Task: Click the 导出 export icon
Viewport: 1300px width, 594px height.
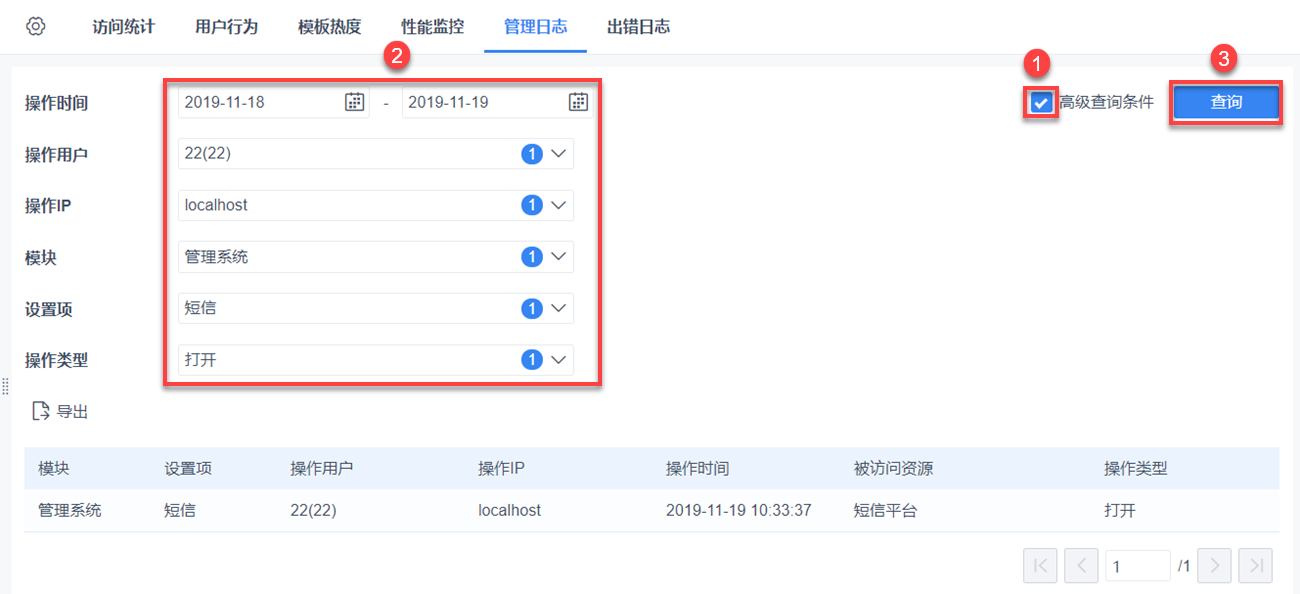Action: pyautogui.click(x=41, y=411)
